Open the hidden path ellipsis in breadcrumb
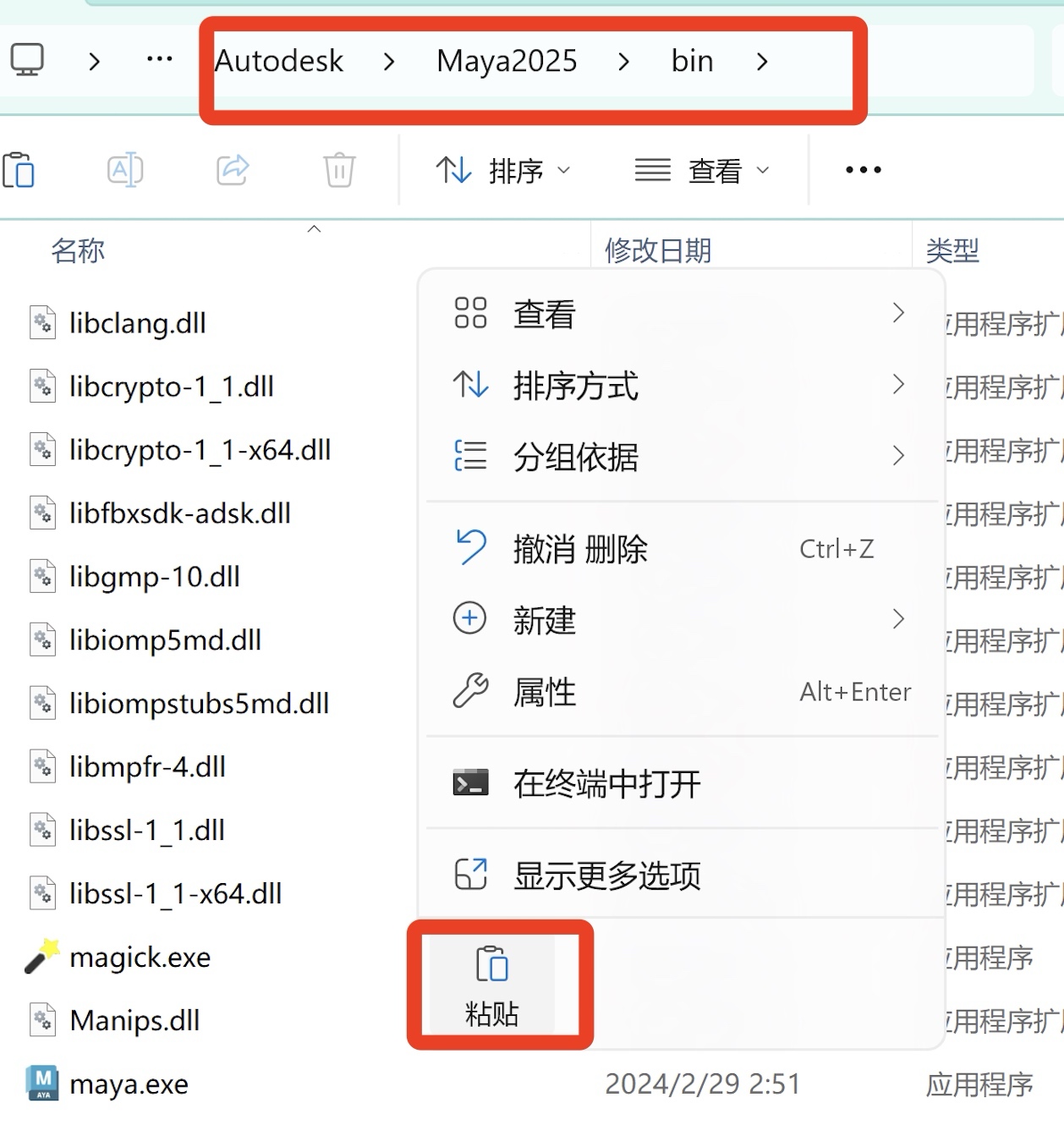 click(159, 59)
